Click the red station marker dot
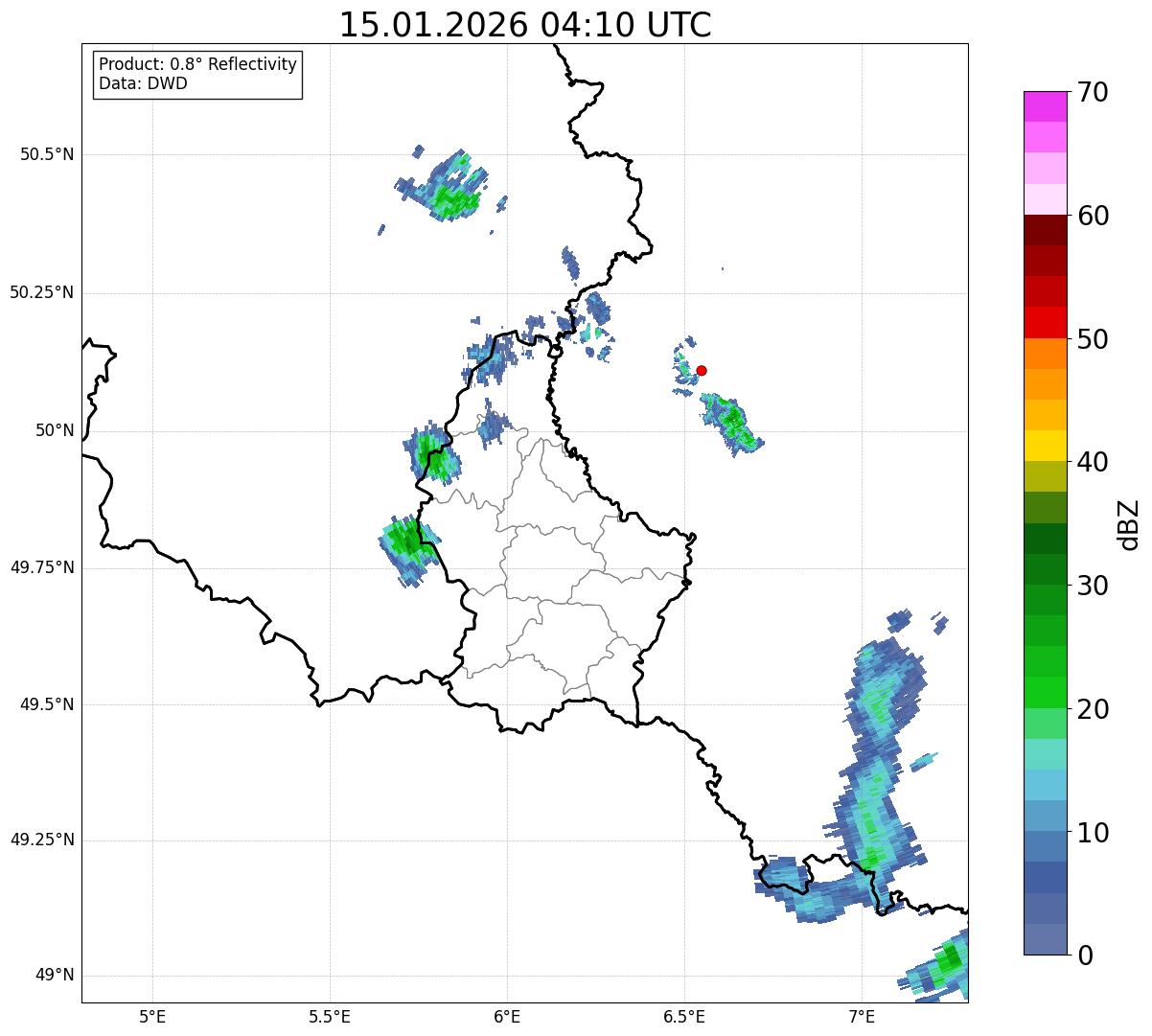The width and height of the screenshot is (1152, 1036). [702, 370]
